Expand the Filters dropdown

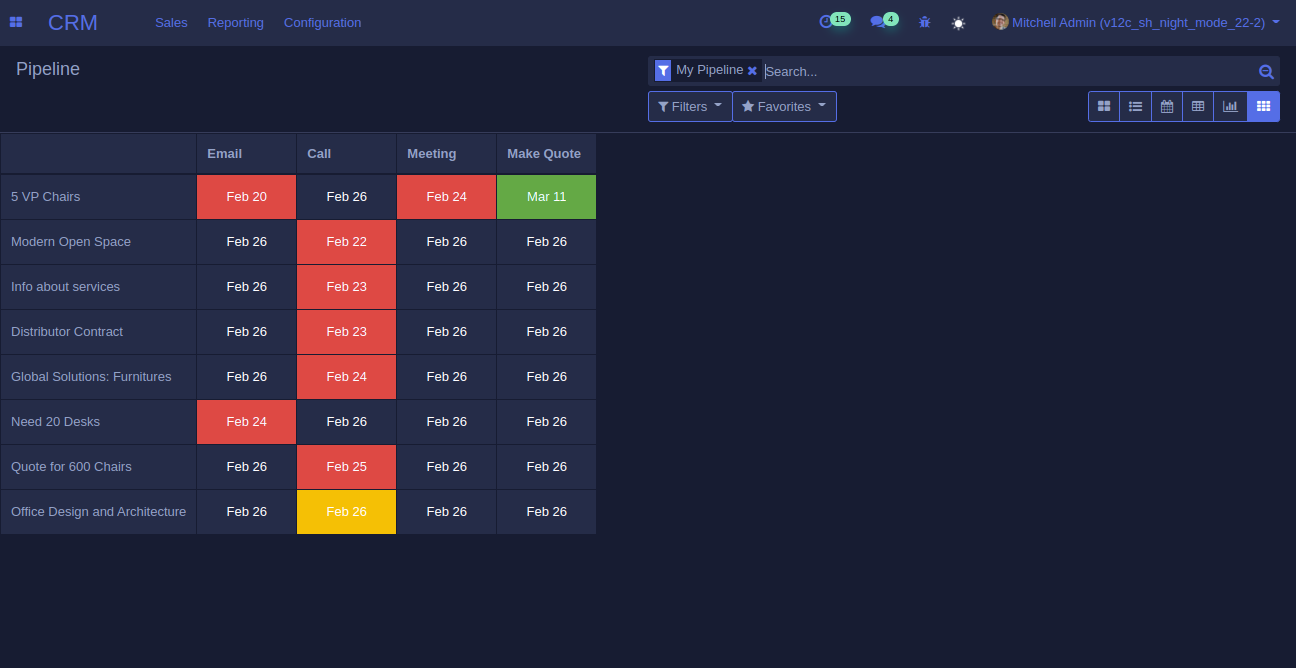690,106
